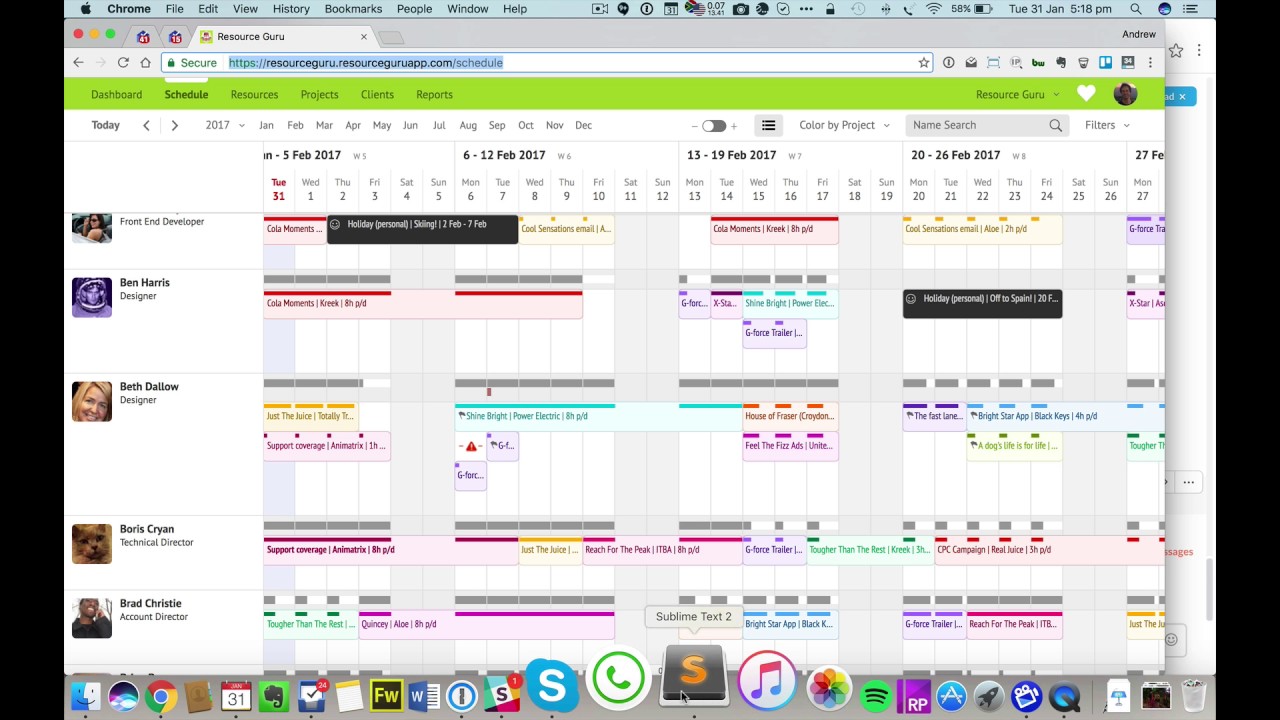This screenshot has height=720, width=1280.
Task: Open Ben Harris's Cola Moments Kreek booking
Action: click(x=423, y=303)
